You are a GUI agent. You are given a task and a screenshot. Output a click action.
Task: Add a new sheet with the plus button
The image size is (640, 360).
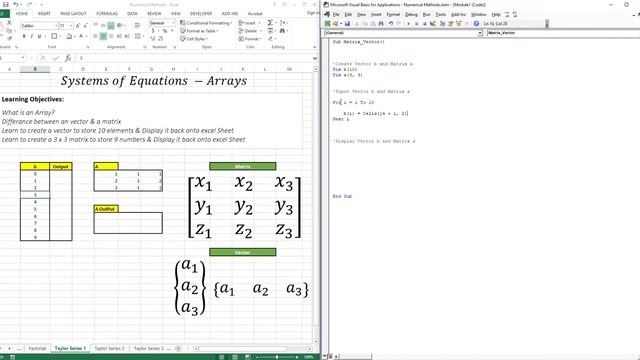click(x=178, y=348)
